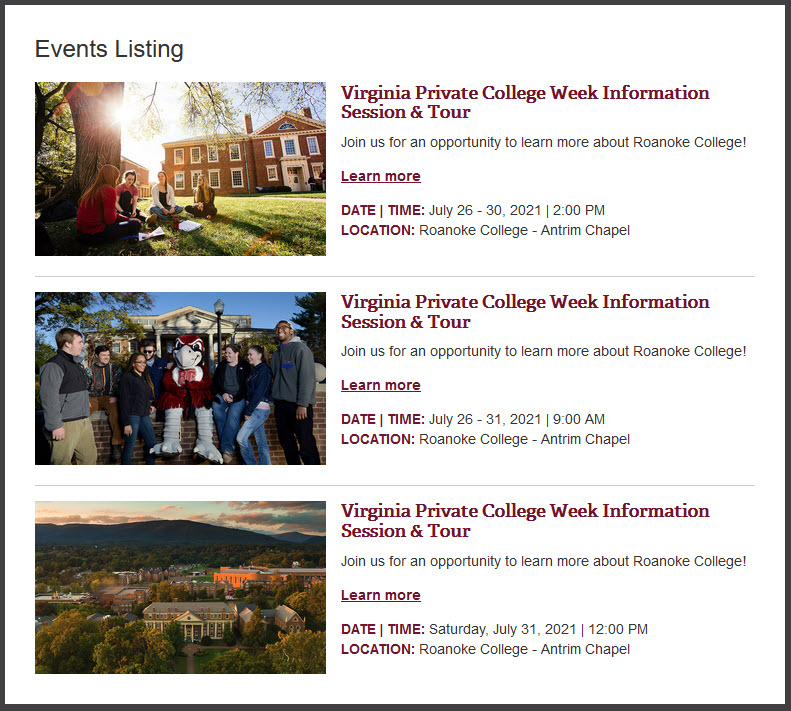Select the Saturday, July 31, 2021 date text

[502, 629]
